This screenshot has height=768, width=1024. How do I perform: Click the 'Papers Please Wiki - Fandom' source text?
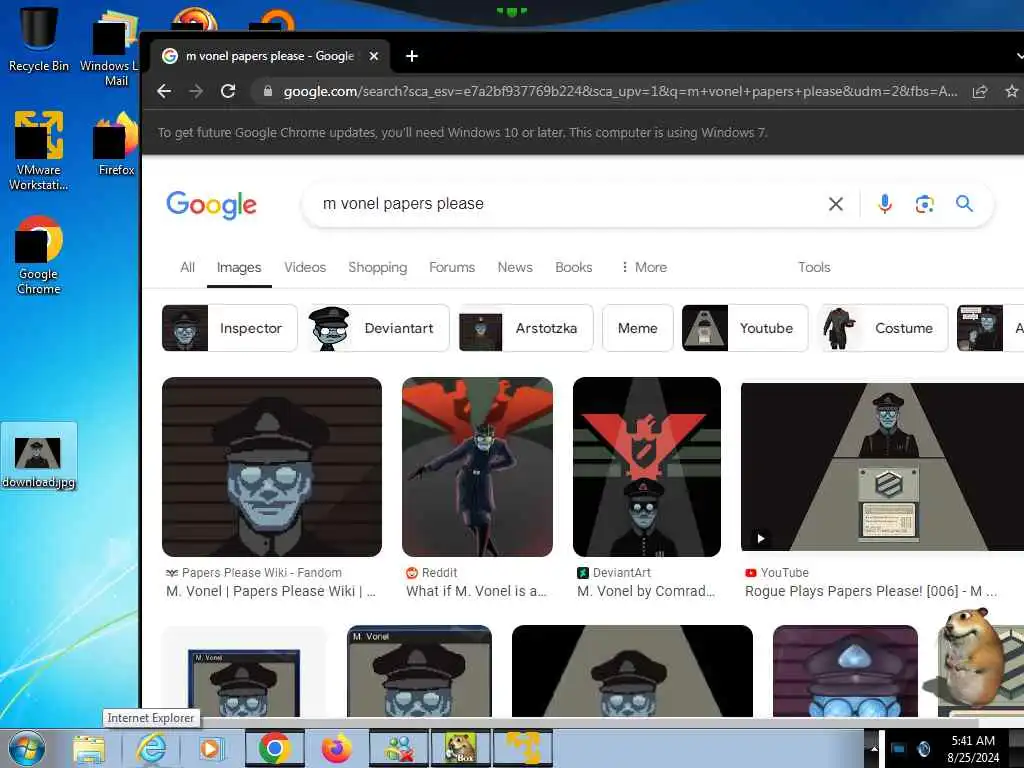tap(261, 573)
